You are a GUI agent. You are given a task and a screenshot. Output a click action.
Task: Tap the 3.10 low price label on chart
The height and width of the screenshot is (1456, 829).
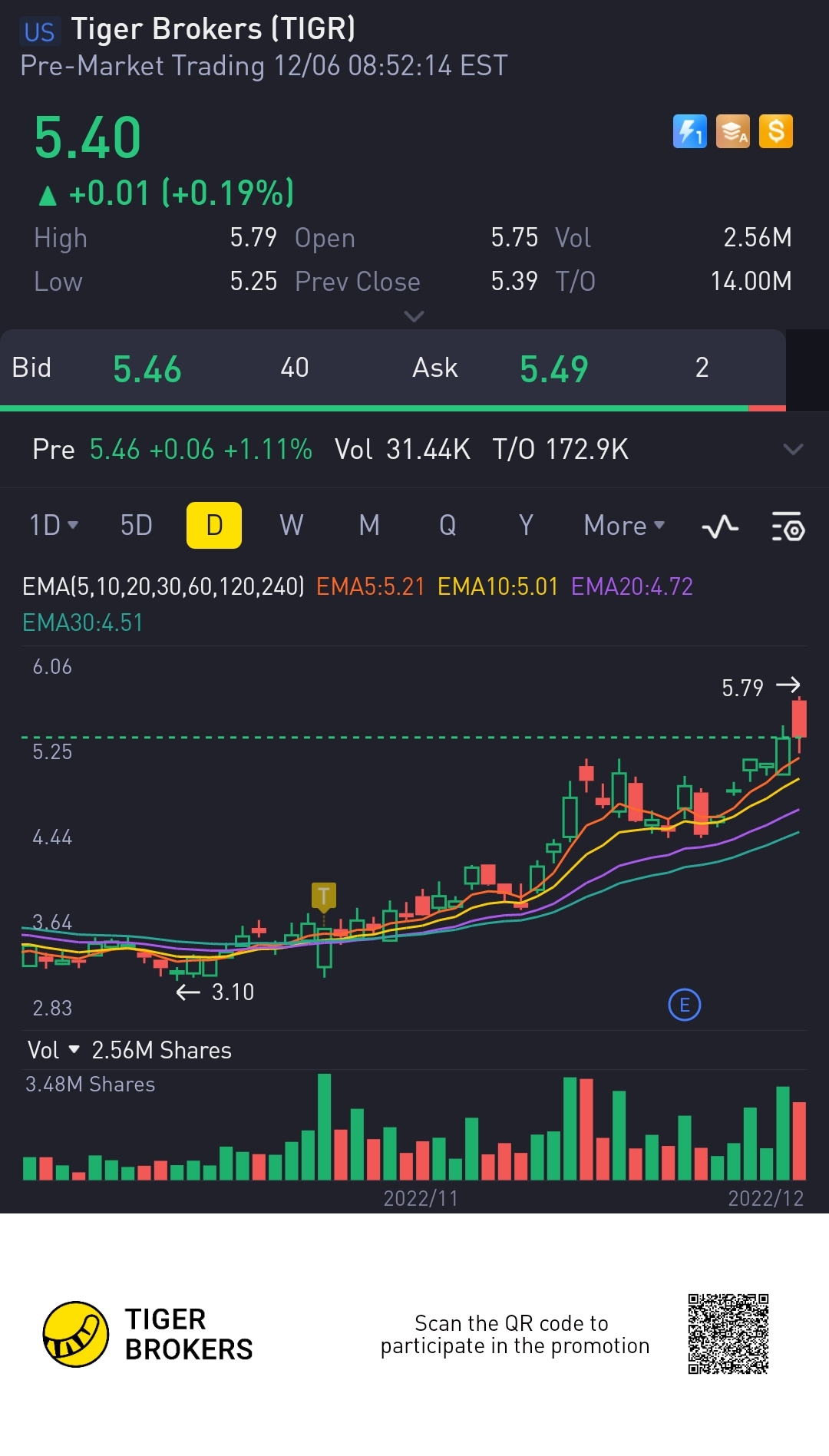[233, 992]
